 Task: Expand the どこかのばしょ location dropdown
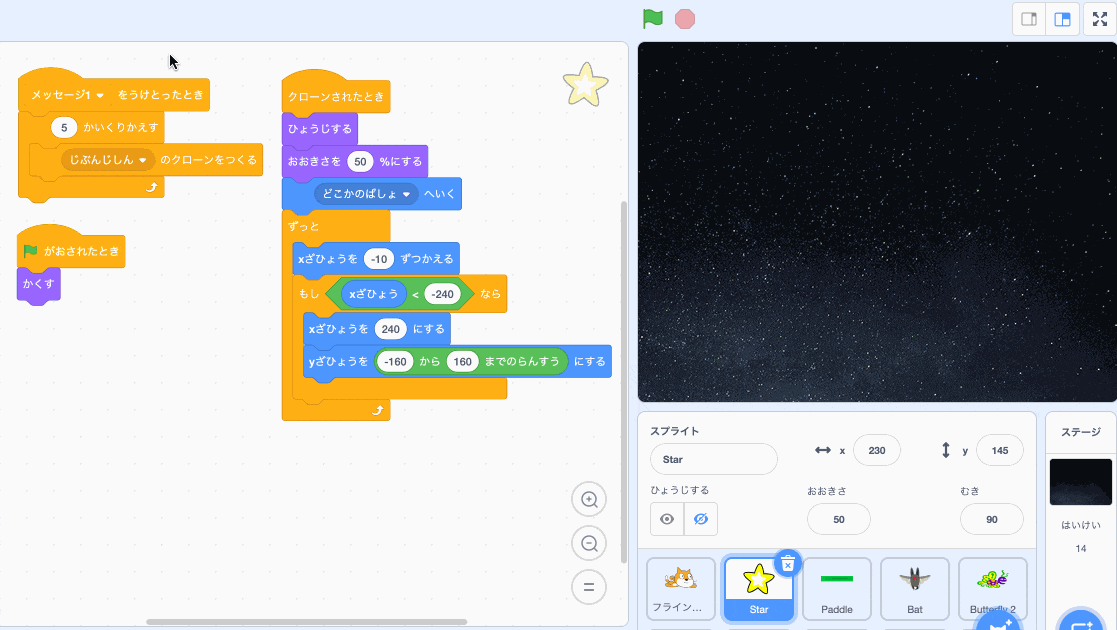point(407,194)
